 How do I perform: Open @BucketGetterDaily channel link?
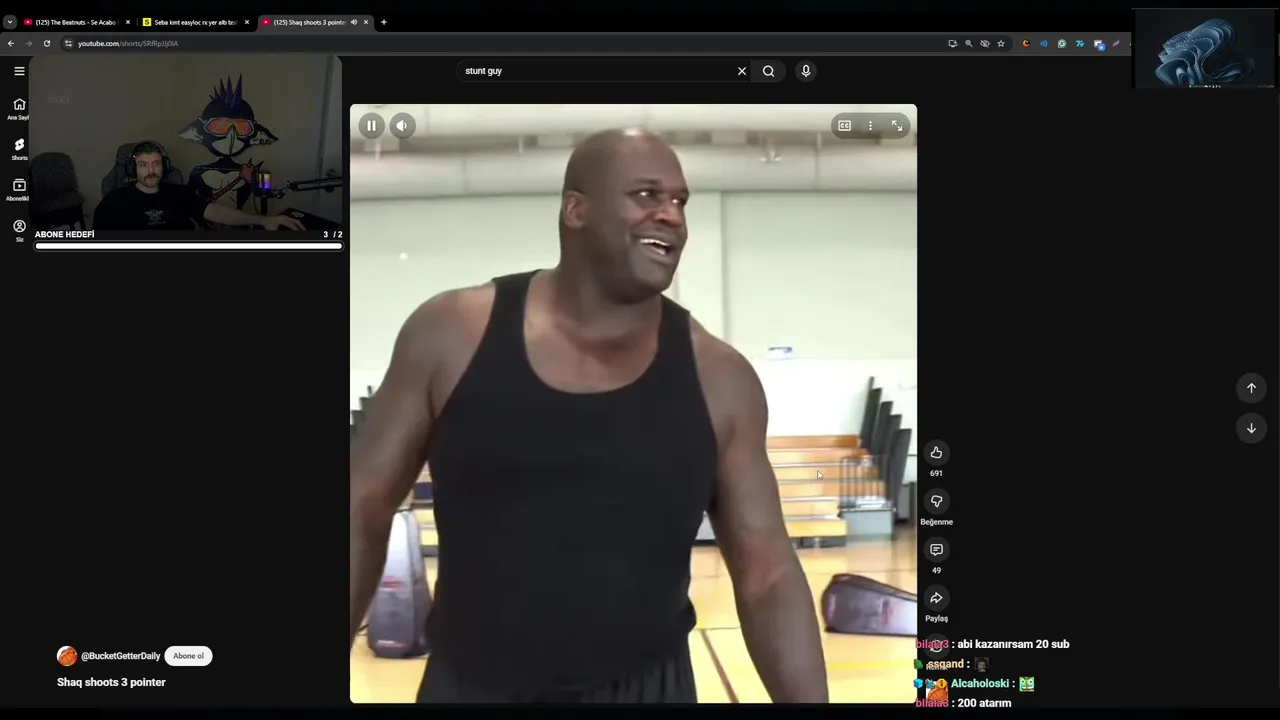tap(120, 656)
